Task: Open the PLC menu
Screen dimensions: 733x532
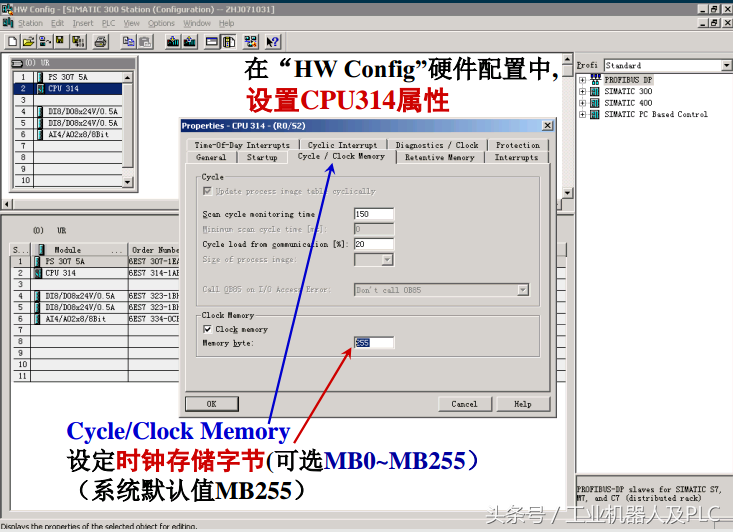Action: point(108,23)
